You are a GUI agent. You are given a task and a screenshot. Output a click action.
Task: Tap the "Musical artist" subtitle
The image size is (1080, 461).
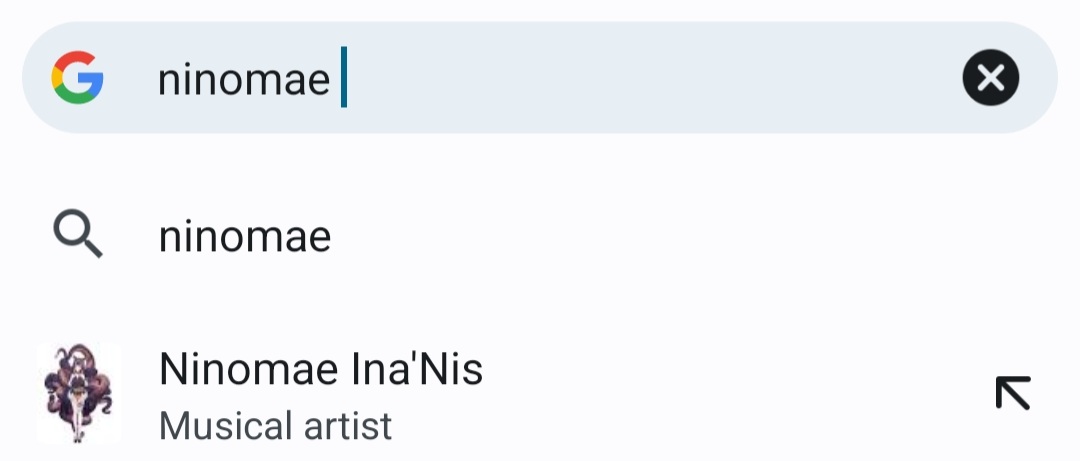(x=275, y=426)
